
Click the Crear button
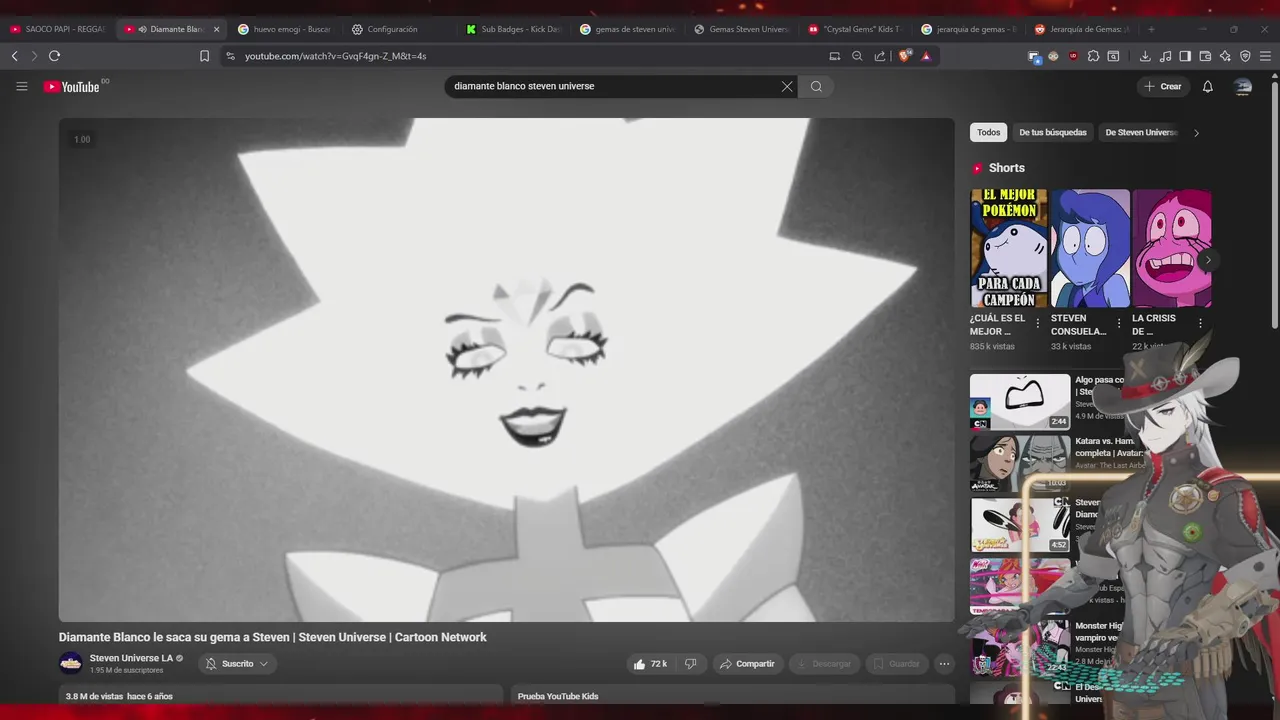pos(1163,87)
